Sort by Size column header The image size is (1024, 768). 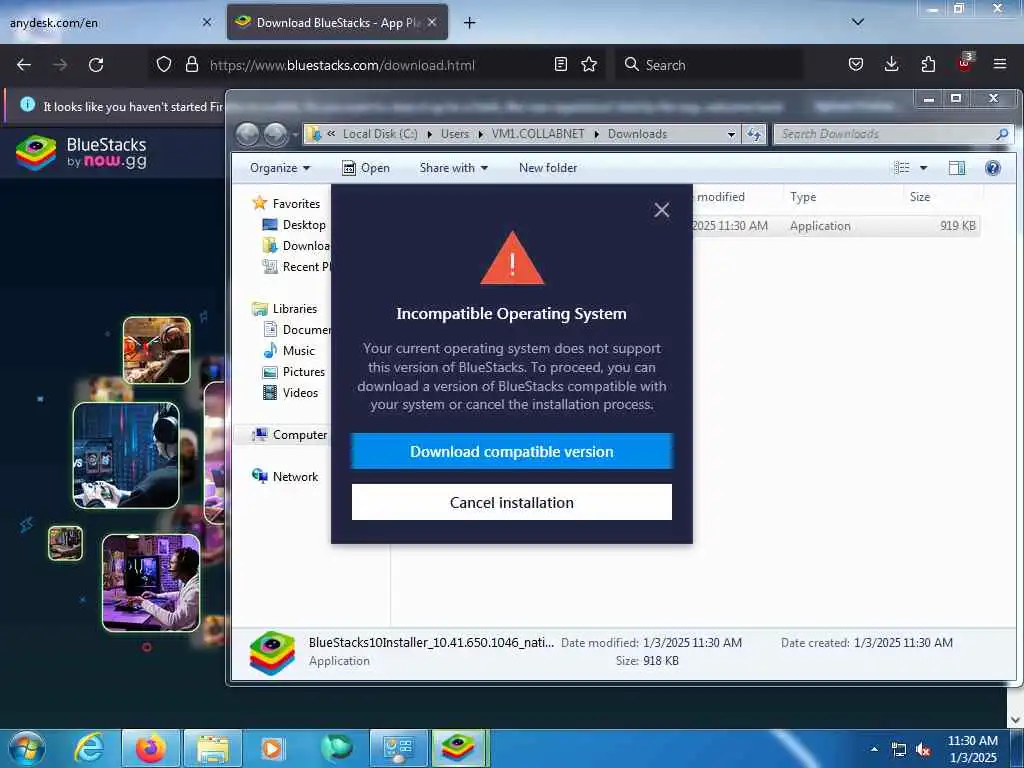943,197
